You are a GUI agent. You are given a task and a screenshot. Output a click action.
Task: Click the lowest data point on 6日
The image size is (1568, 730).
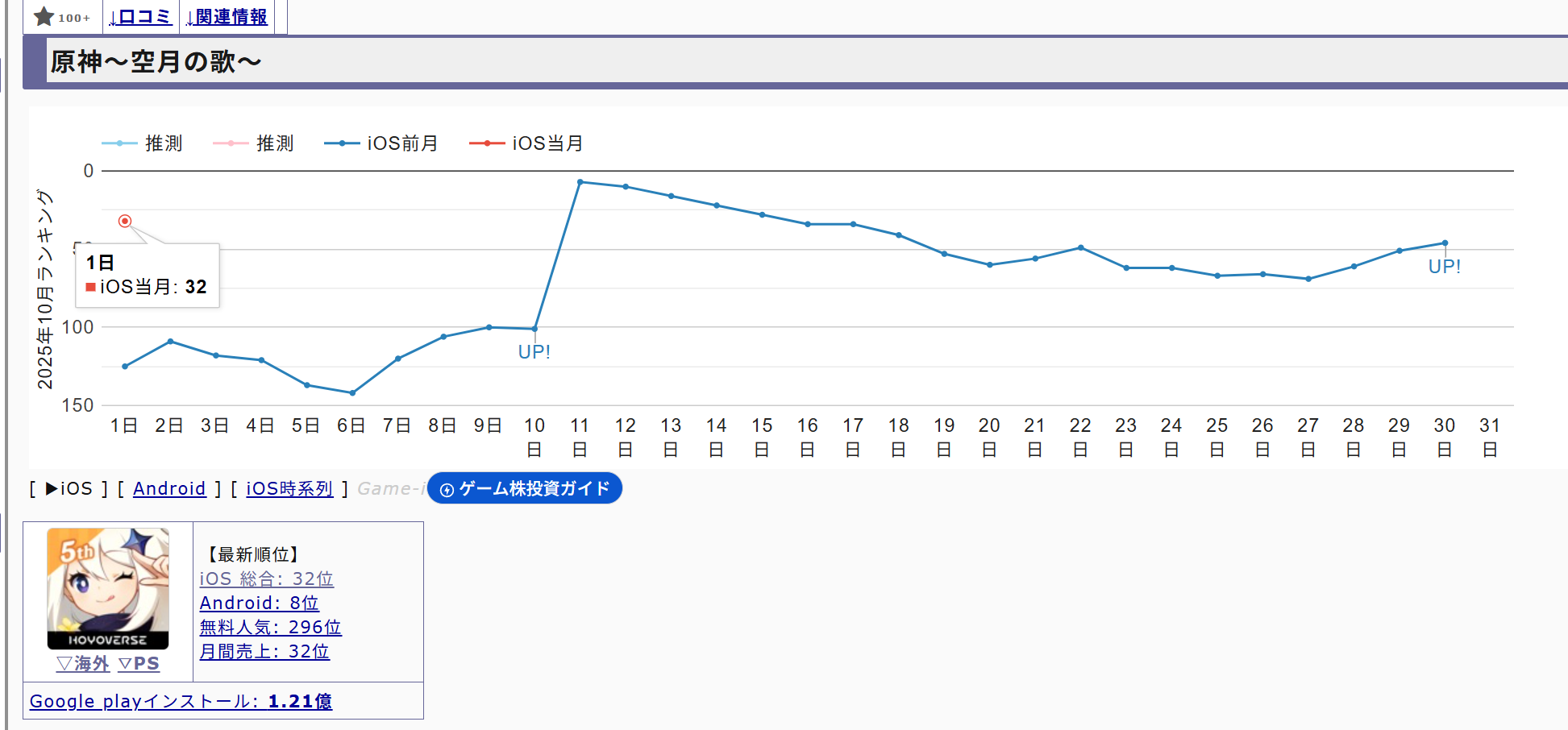pos(352,393)
